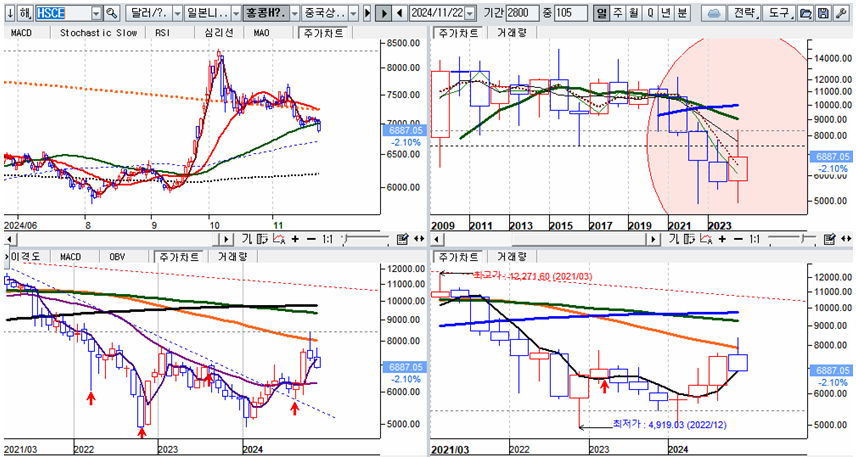Image resolution: width=856 pixels, height=457 pixels.
Task: Click the small right-arrow after 중국상 dropdown
Action: pyautogui.click(x=367, y=13)
